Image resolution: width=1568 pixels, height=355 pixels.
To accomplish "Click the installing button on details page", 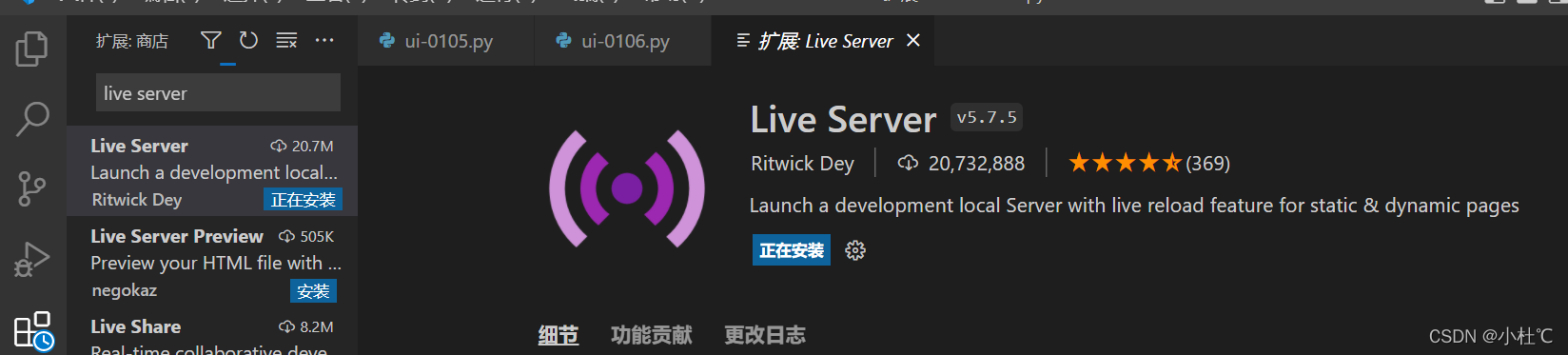I will point(792,250).
